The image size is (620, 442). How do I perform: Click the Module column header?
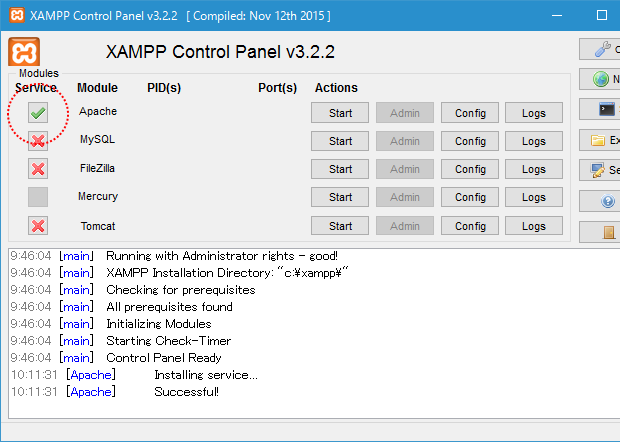[97, 88]
